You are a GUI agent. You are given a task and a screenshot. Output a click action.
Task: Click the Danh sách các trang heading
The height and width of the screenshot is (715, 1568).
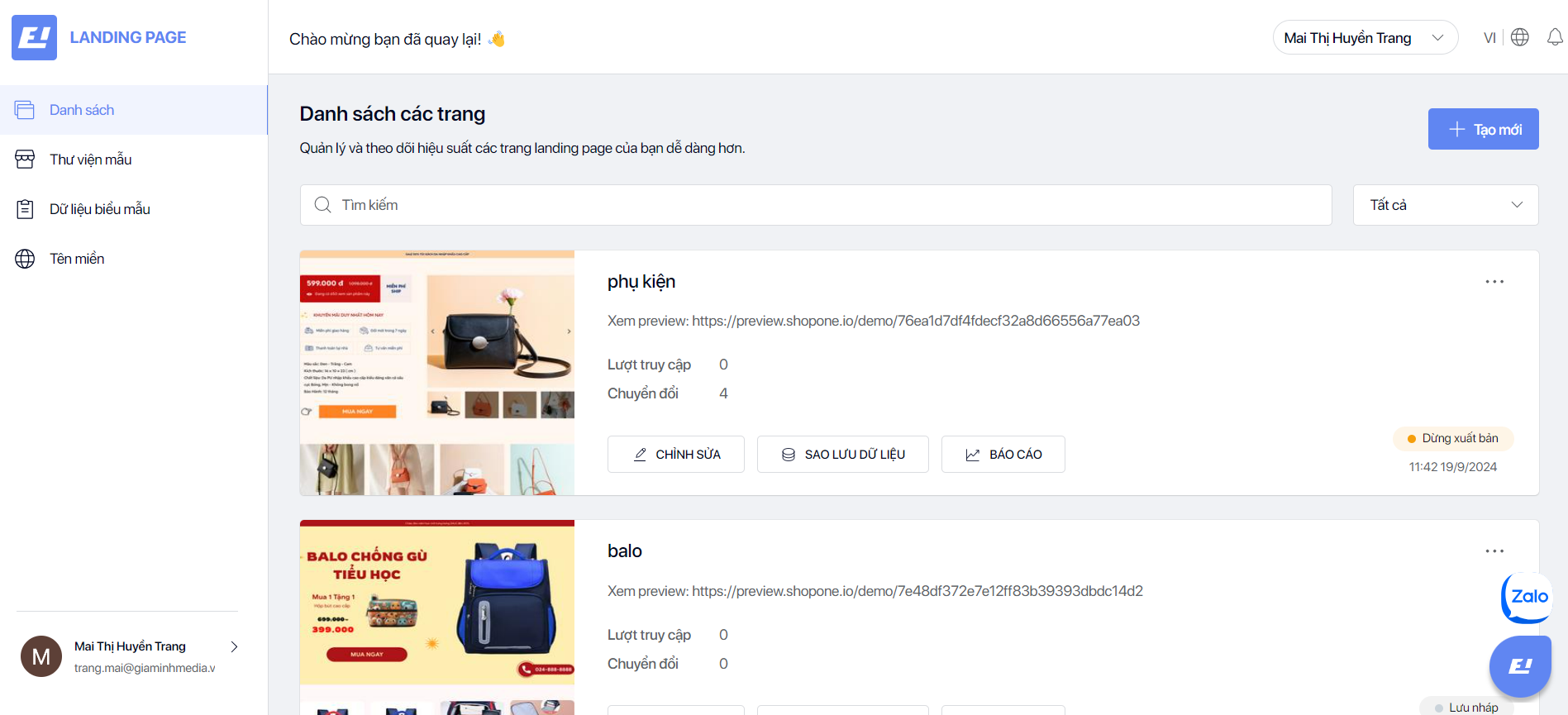coord(393,114)
